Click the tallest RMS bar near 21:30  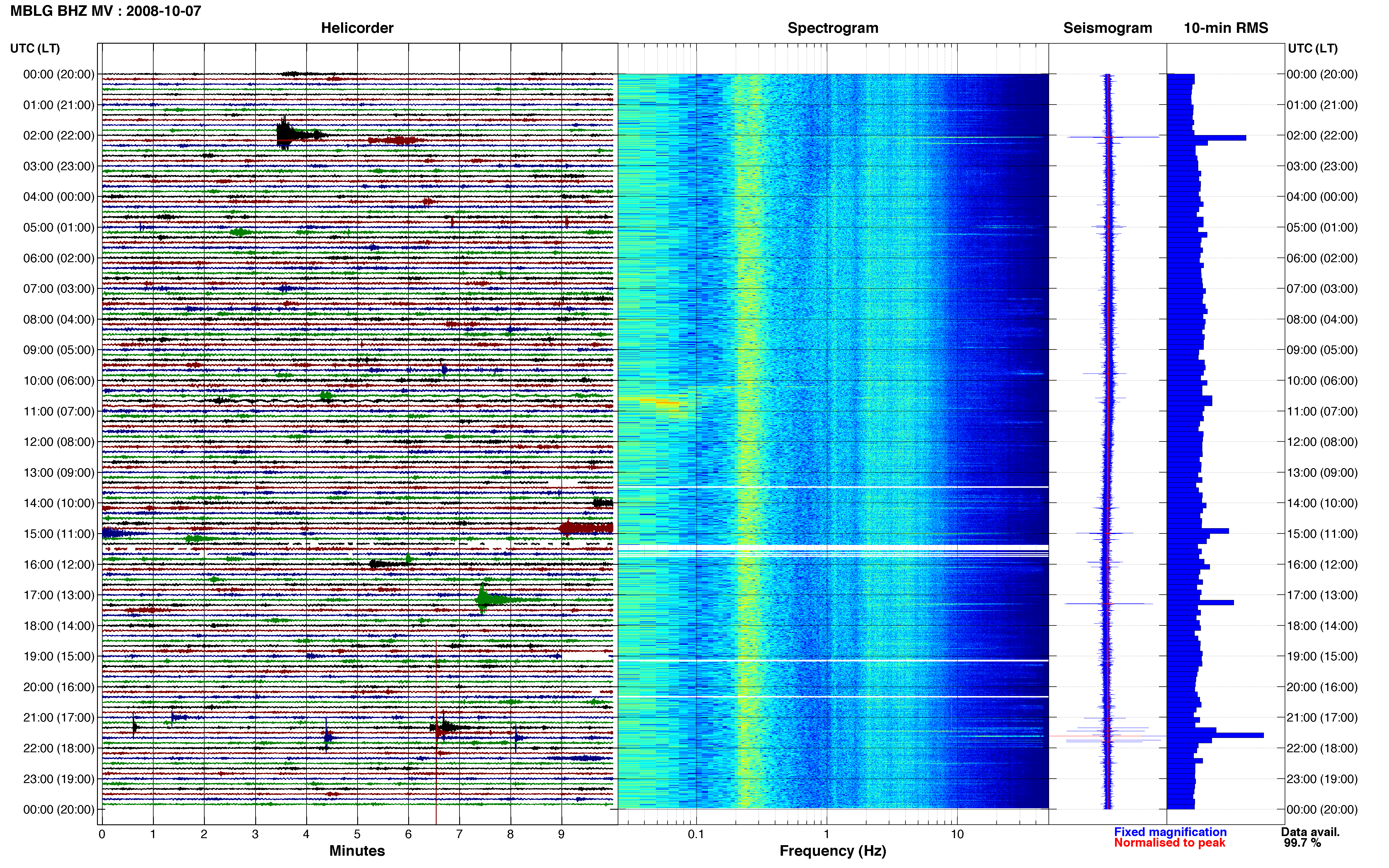[1215, 735]
